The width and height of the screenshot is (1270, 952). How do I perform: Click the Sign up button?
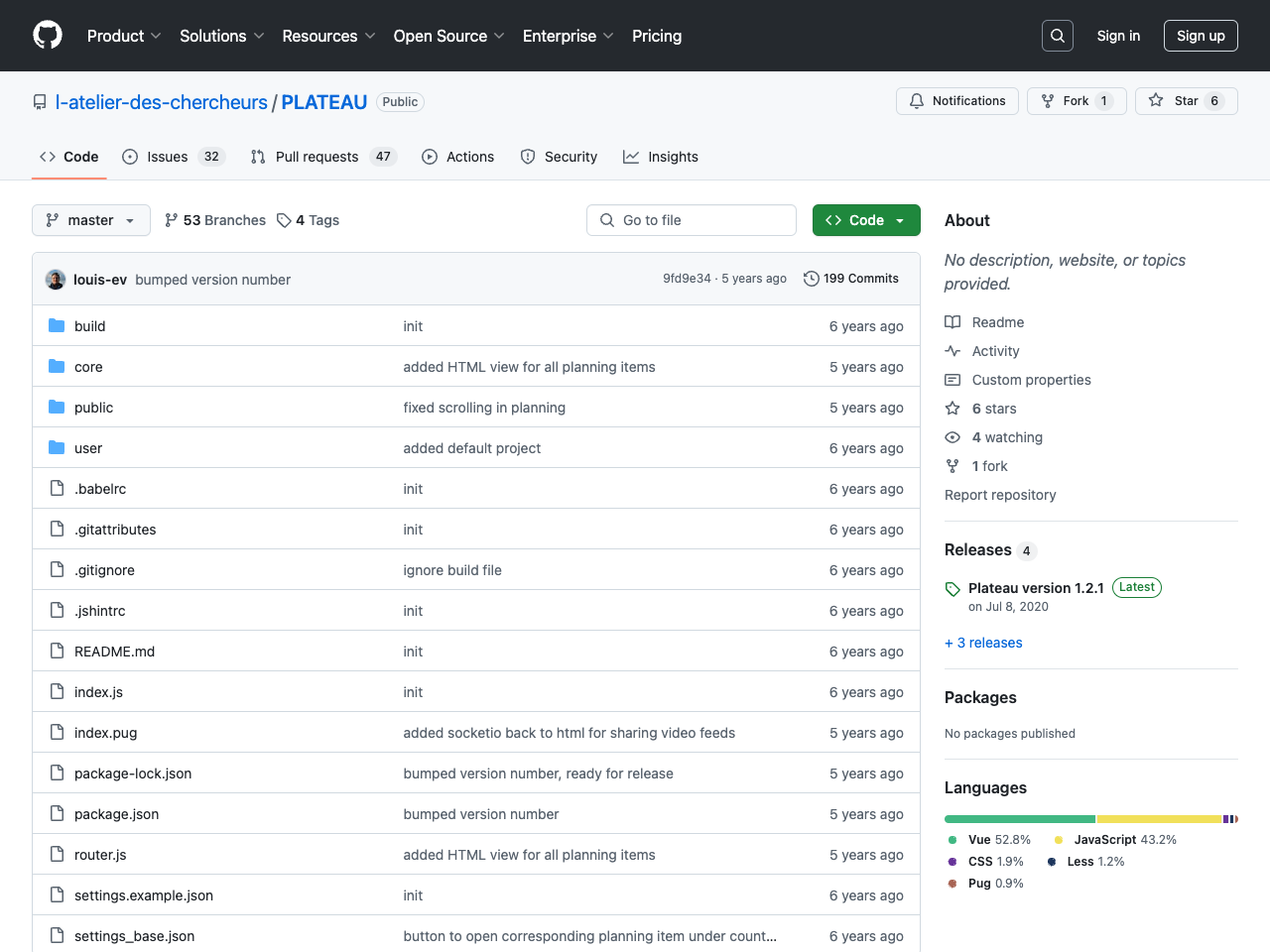(x=1201, y=36)
